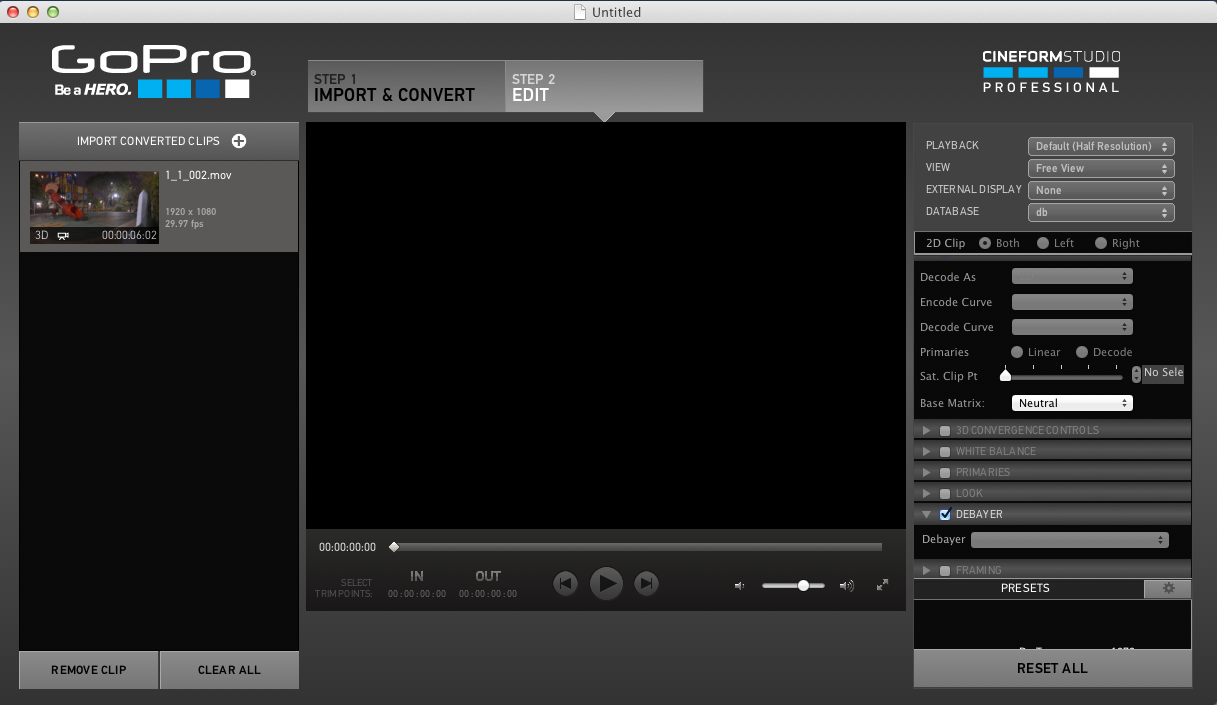Skip to previous frame with the rewind icon
The height and width of the screenshot is (705, 1217).
click(565, 583)
